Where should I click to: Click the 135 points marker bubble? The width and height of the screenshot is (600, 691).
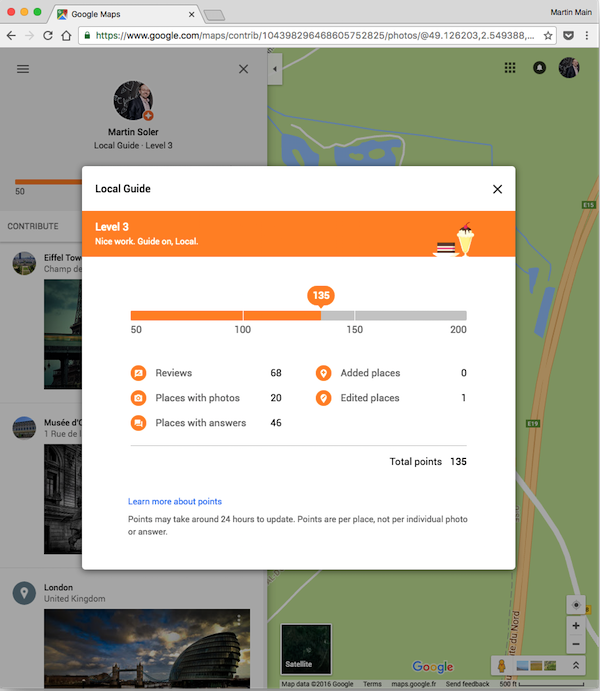[321, 295]
